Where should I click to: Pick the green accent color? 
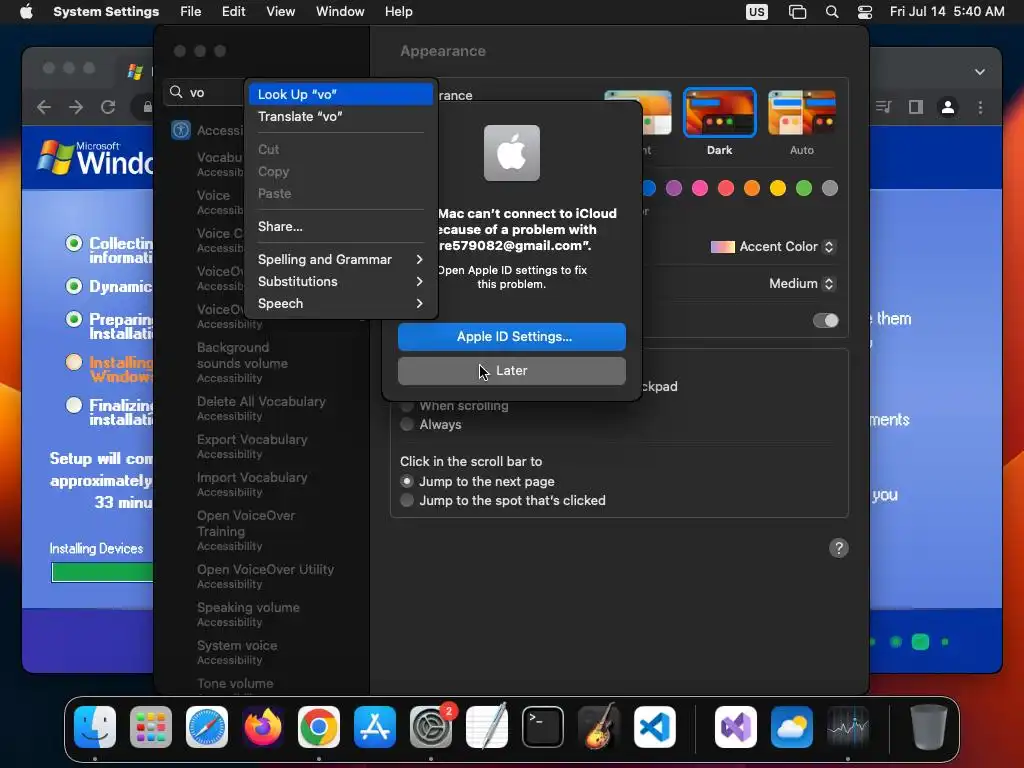(804, 188)
